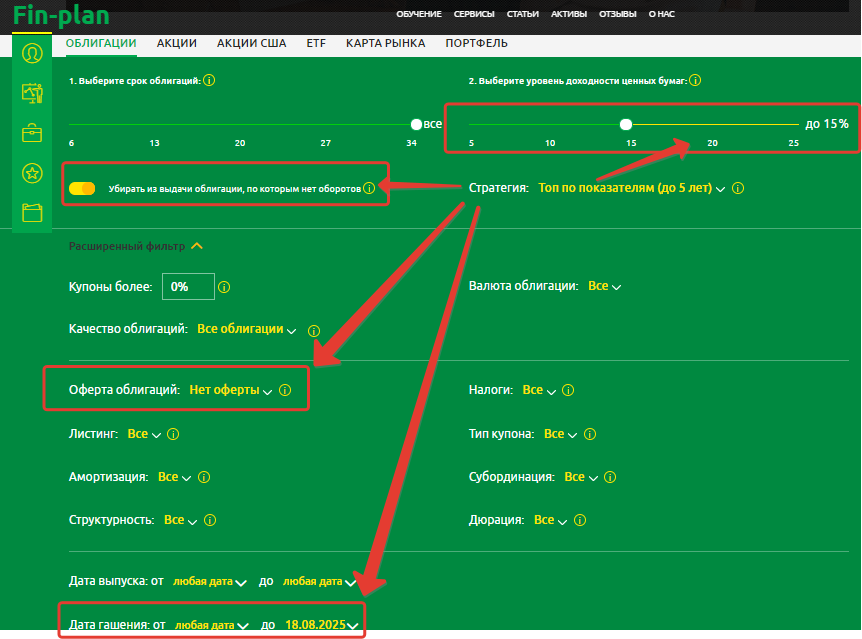This screenshot has height=639, width=862.
Task: Switch to the АКЦИИ США tab
Action: (251, 43)
